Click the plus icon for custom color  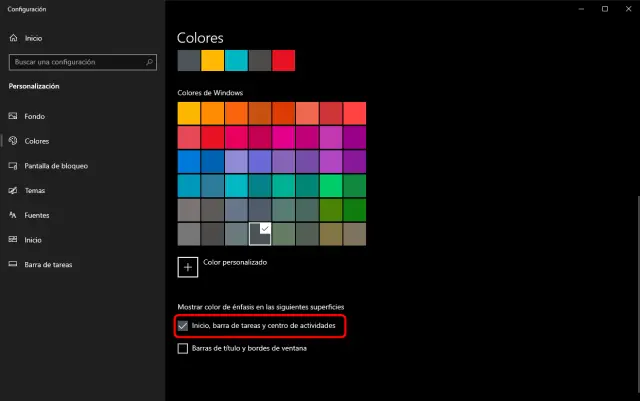[x=188, y=266]
